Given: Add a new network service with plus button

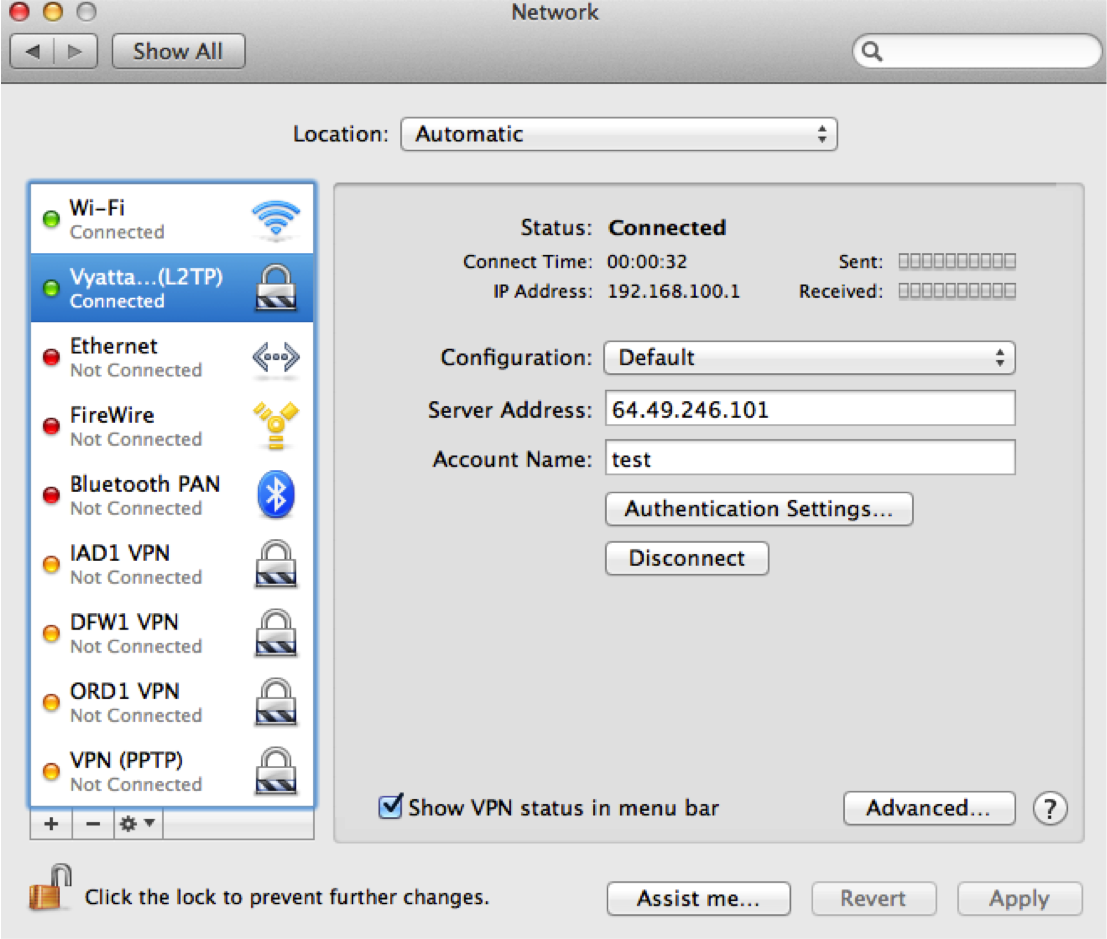Looking at the screenshot, I should [51, 824].
